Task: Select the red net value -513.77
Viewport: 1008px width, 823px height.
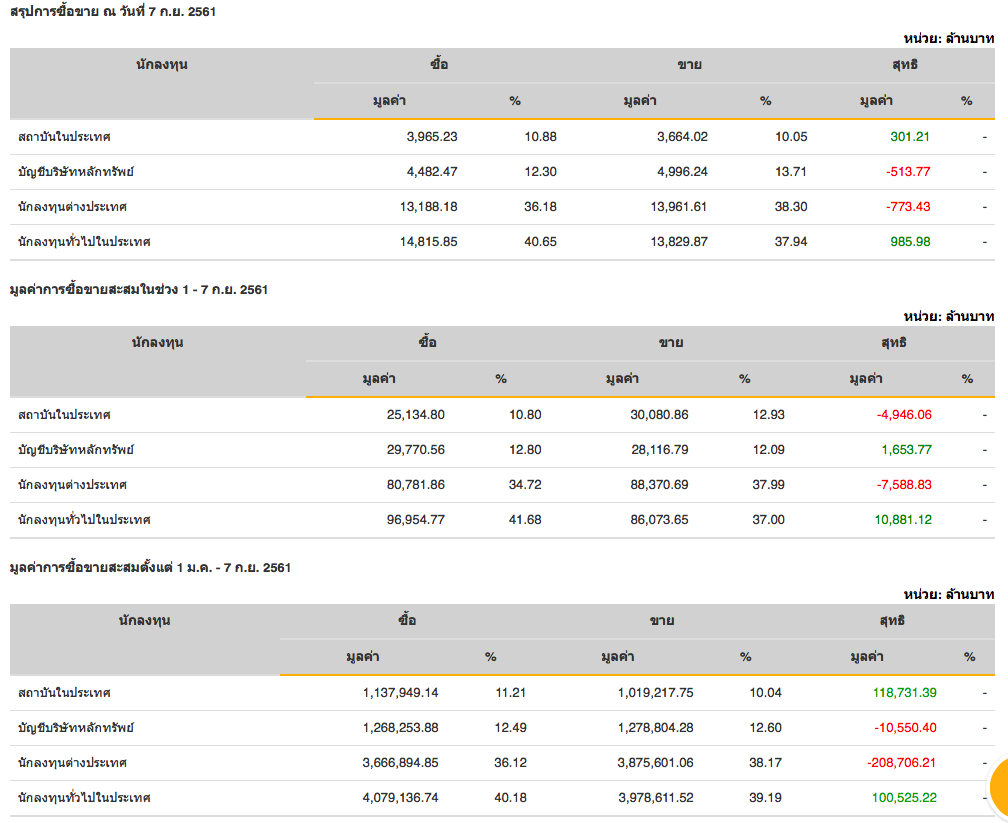Action: (907, 172)
